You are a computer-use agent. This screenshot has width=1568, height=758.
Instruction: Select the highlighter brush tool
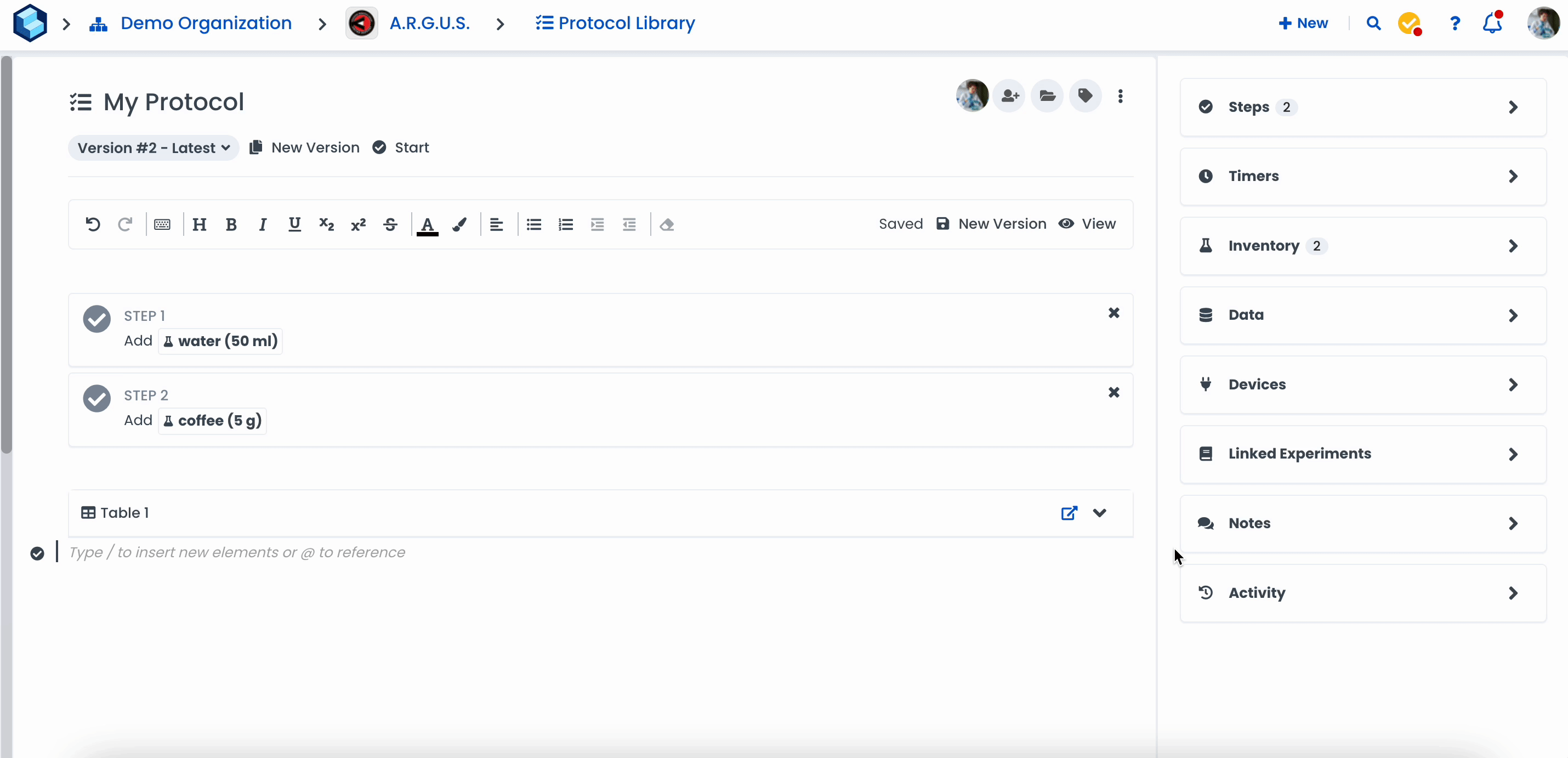459,225
